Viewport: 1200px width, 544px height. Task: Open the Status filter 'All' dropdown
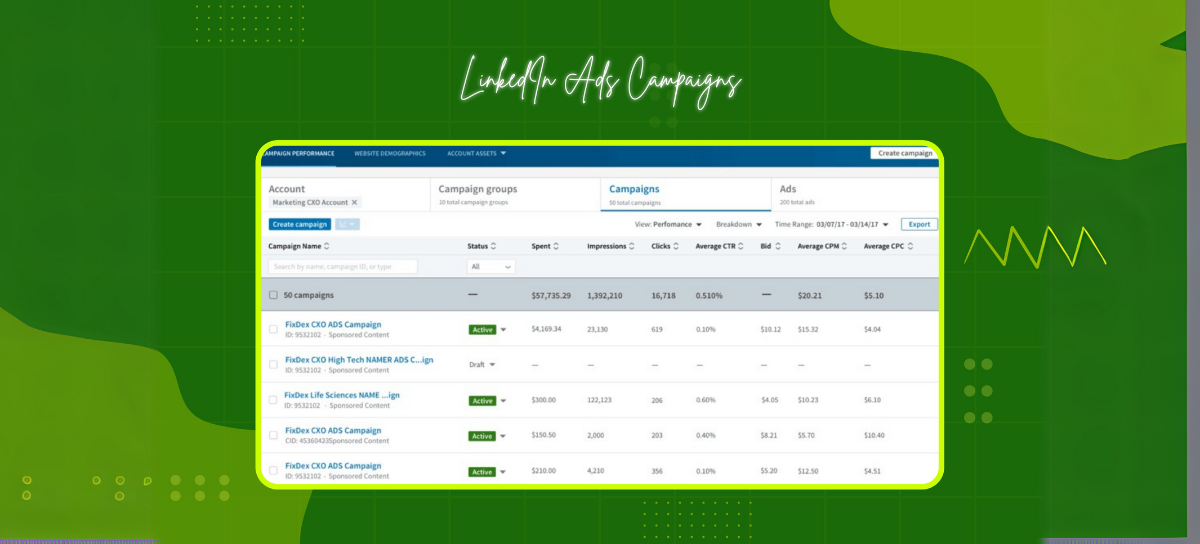point(491,267)
